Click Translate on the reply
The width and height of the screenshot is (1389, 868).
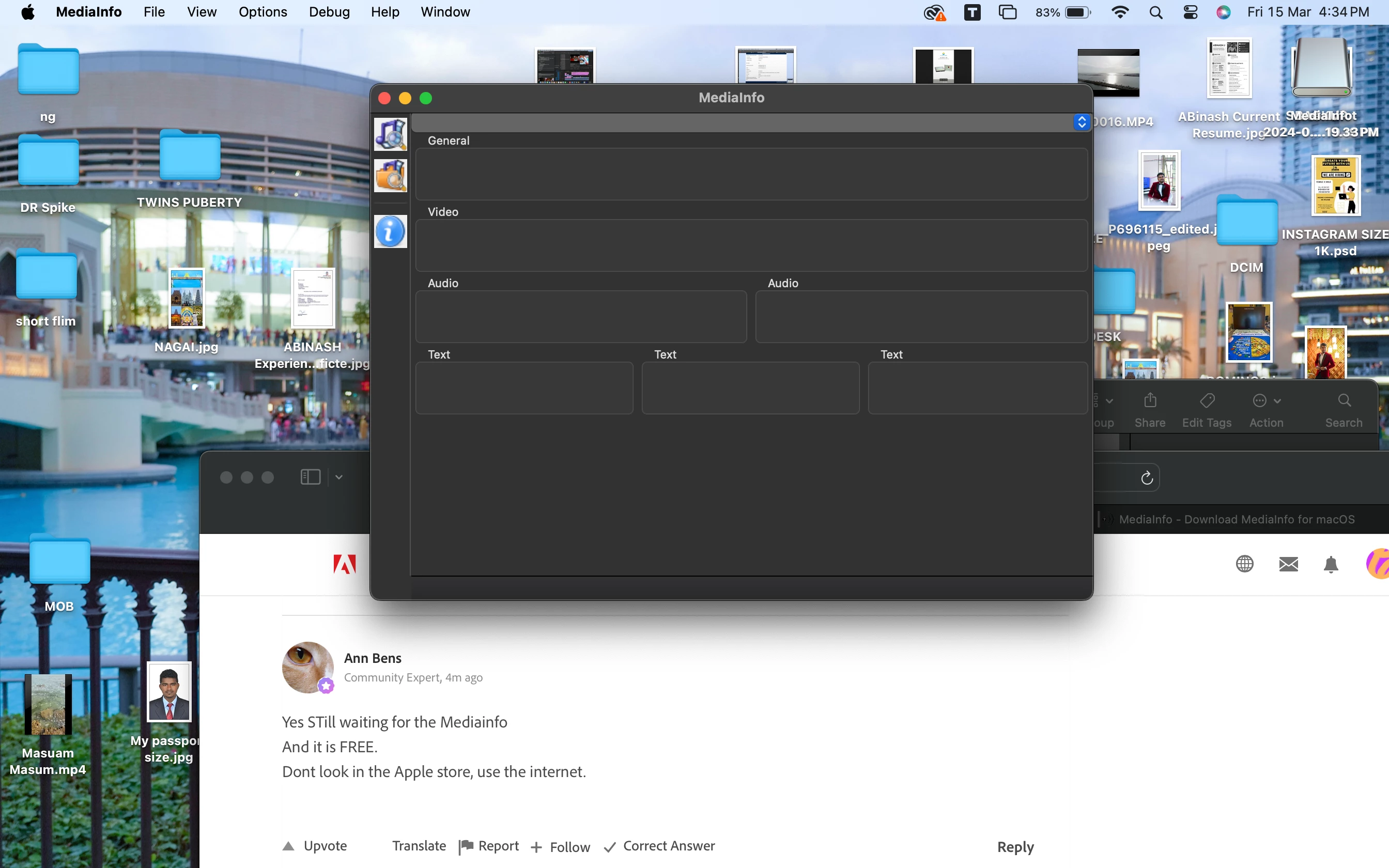(419, 846)
